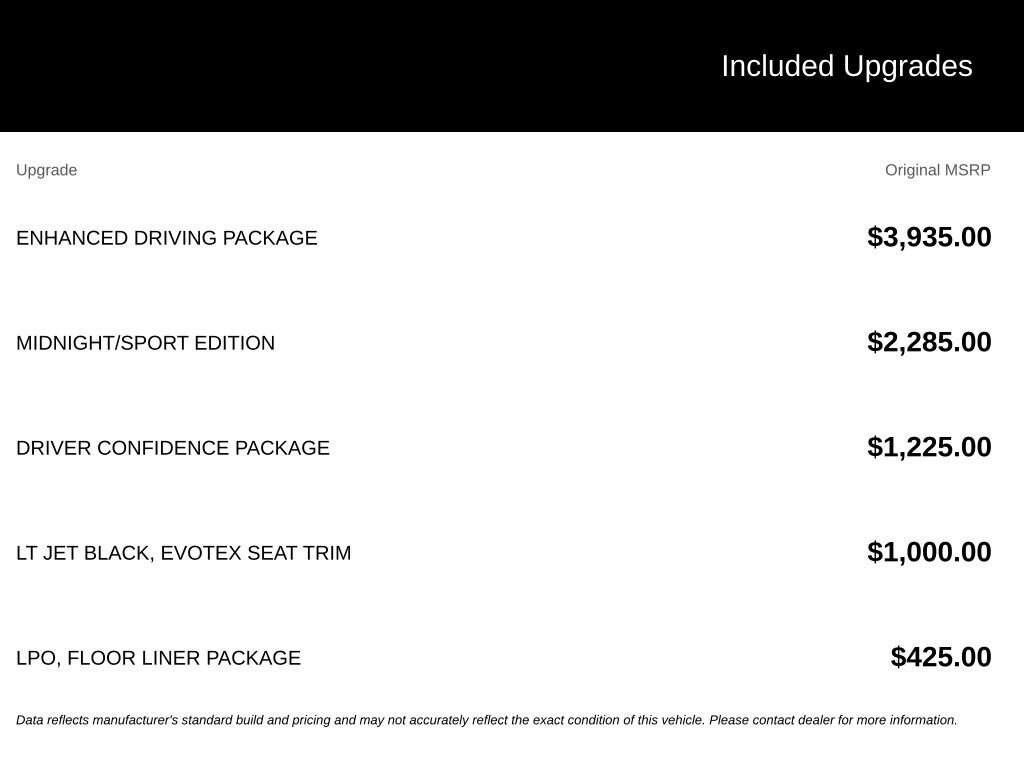This screenshot has height=768, width=1024.
Task: Select the LPO, FLOOR LINER PACKAGE entry
Action: point(158,658)
